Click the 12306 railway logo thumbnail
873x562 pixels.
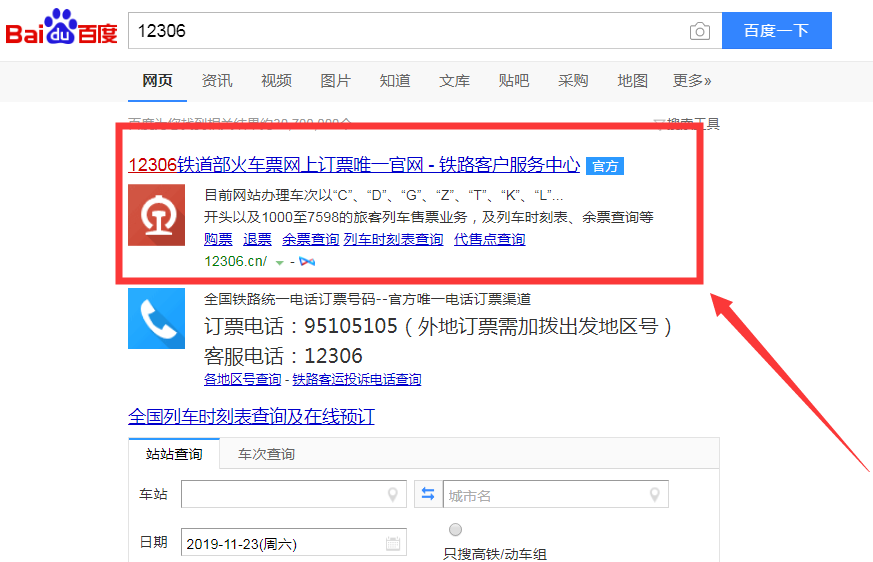click(x=156, y=215)
